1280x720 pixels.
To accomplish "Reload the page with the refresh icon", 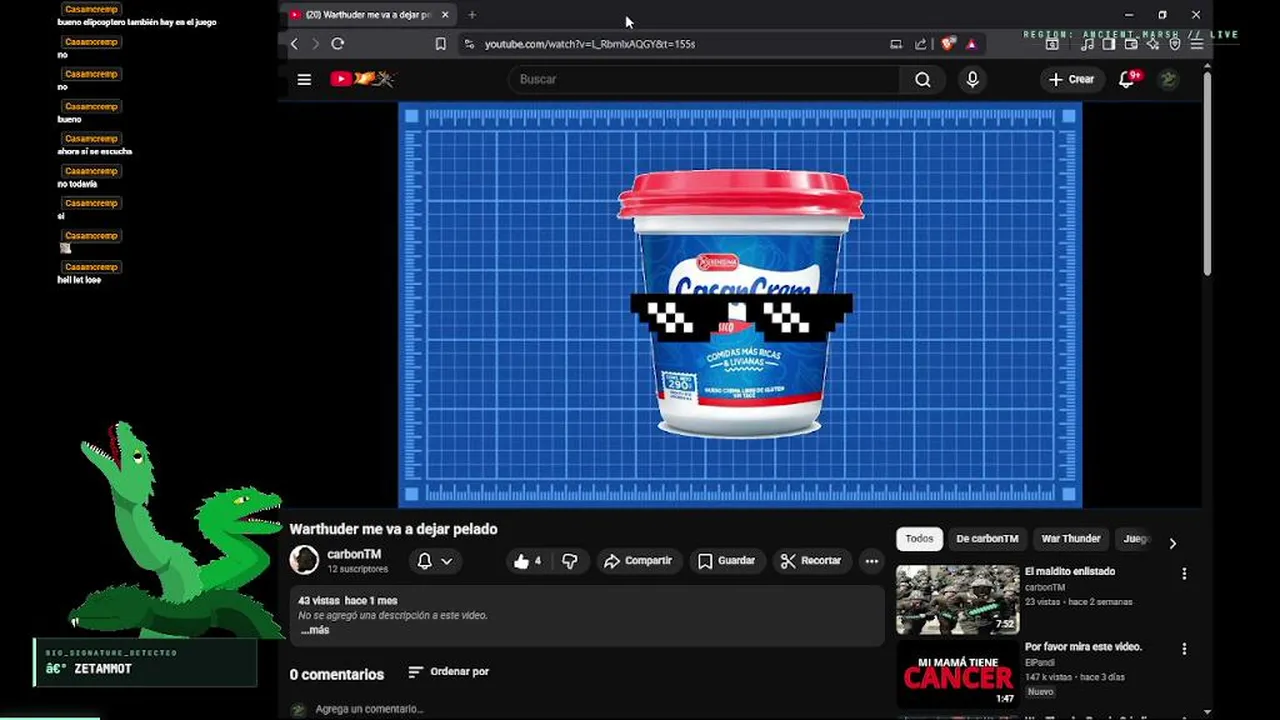I will click(338, 44).
